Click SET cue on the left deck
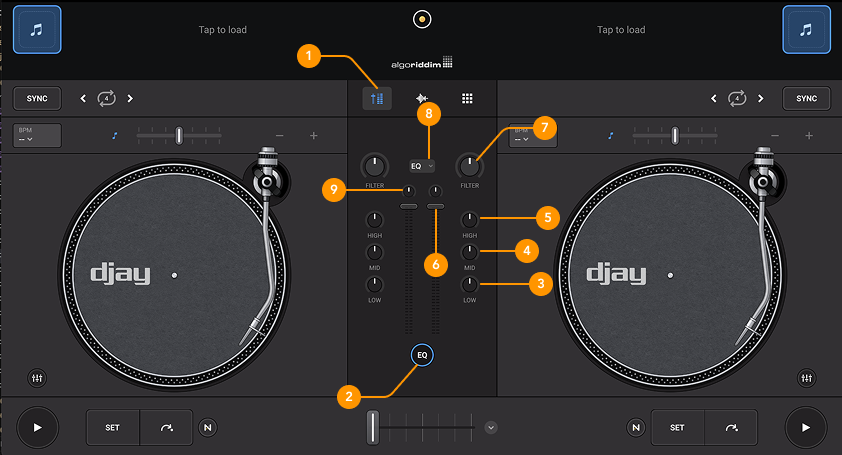This screenshot has width=842, height=455. [x=113, y=428]
